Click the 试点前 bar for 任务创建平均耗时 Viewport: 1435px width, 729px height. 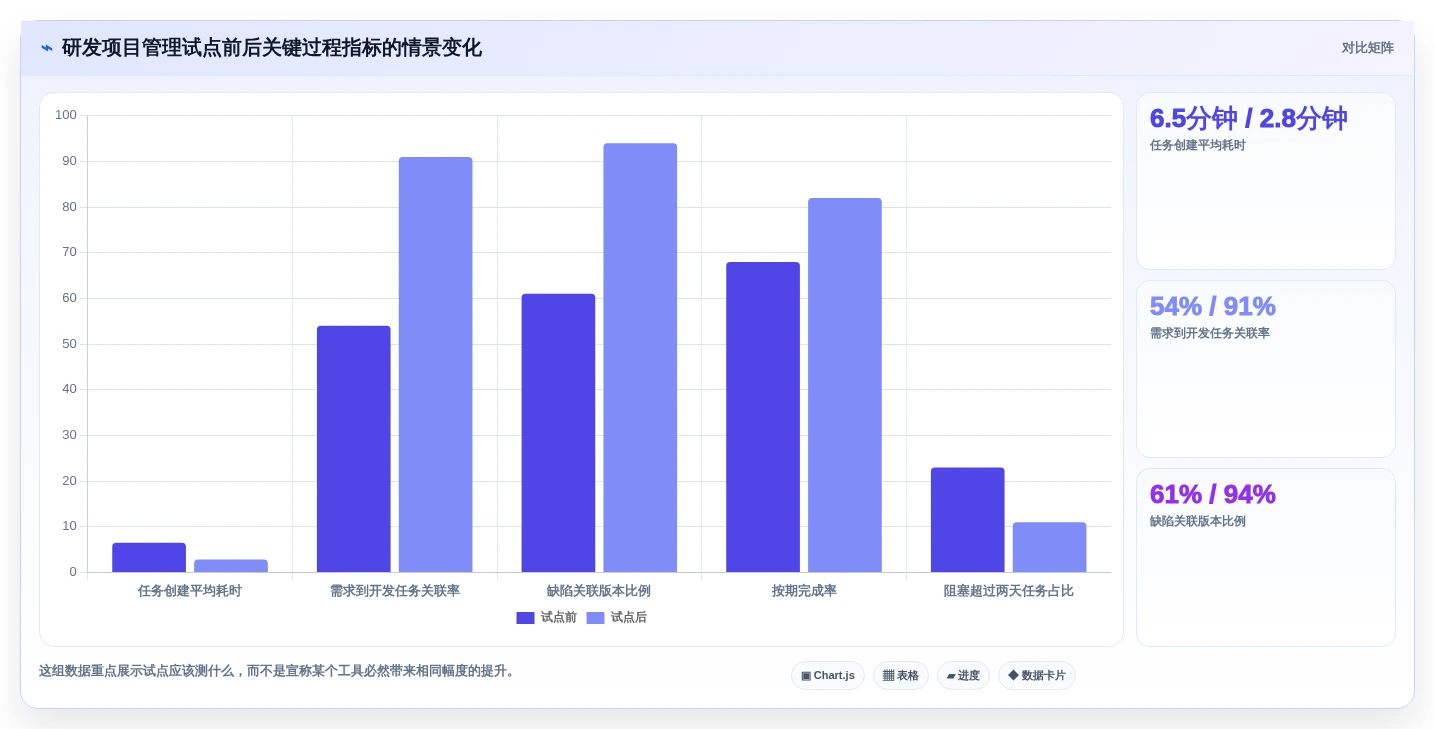point(149,558)
